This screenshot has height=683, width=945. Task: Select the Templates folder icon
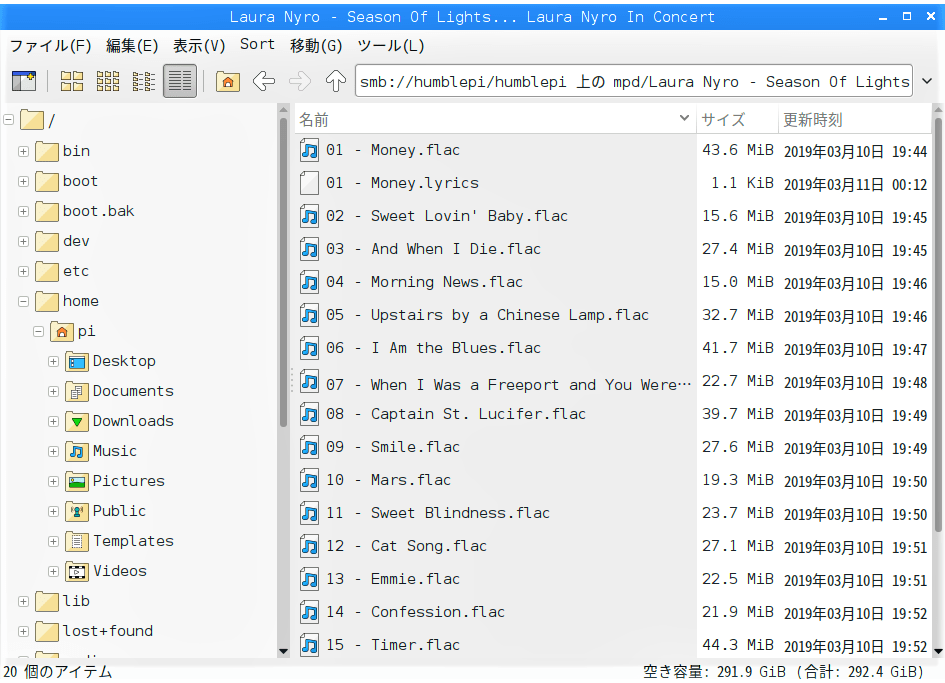pos(77,541)
